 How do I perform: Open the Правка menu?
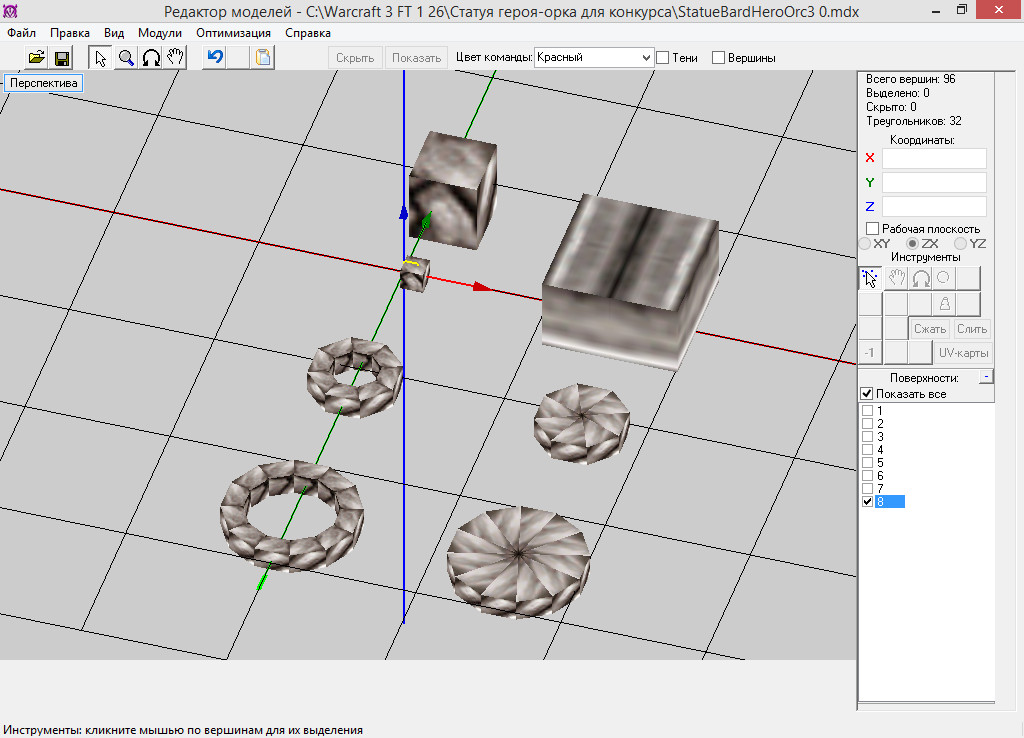click(70, 33)
